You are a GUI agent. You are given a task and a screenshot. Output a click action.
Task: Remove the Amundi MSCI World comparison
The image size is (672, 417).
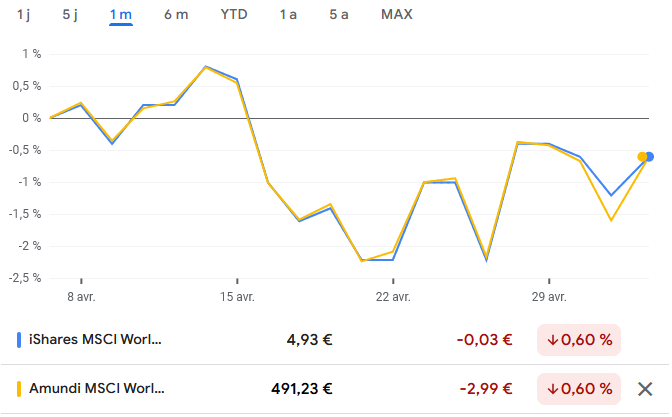(646, 389)
